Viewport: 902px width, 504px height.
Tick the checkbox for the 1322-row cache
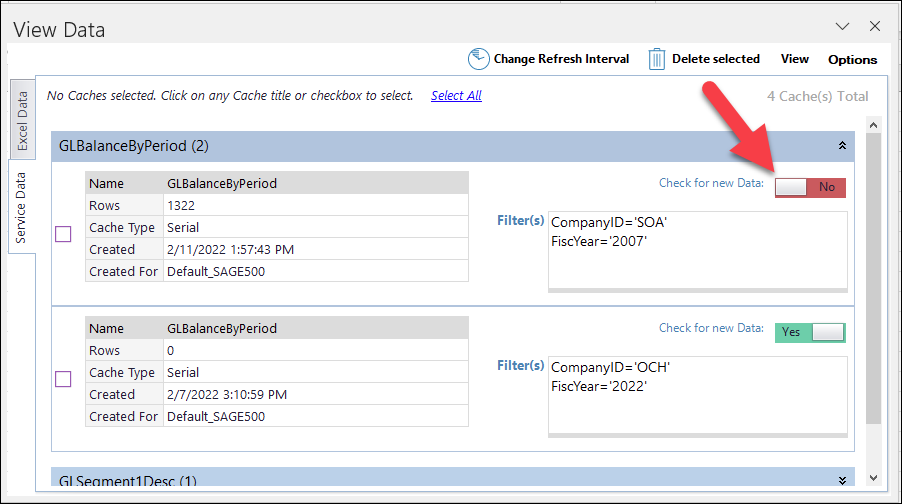tap(63, 234)
